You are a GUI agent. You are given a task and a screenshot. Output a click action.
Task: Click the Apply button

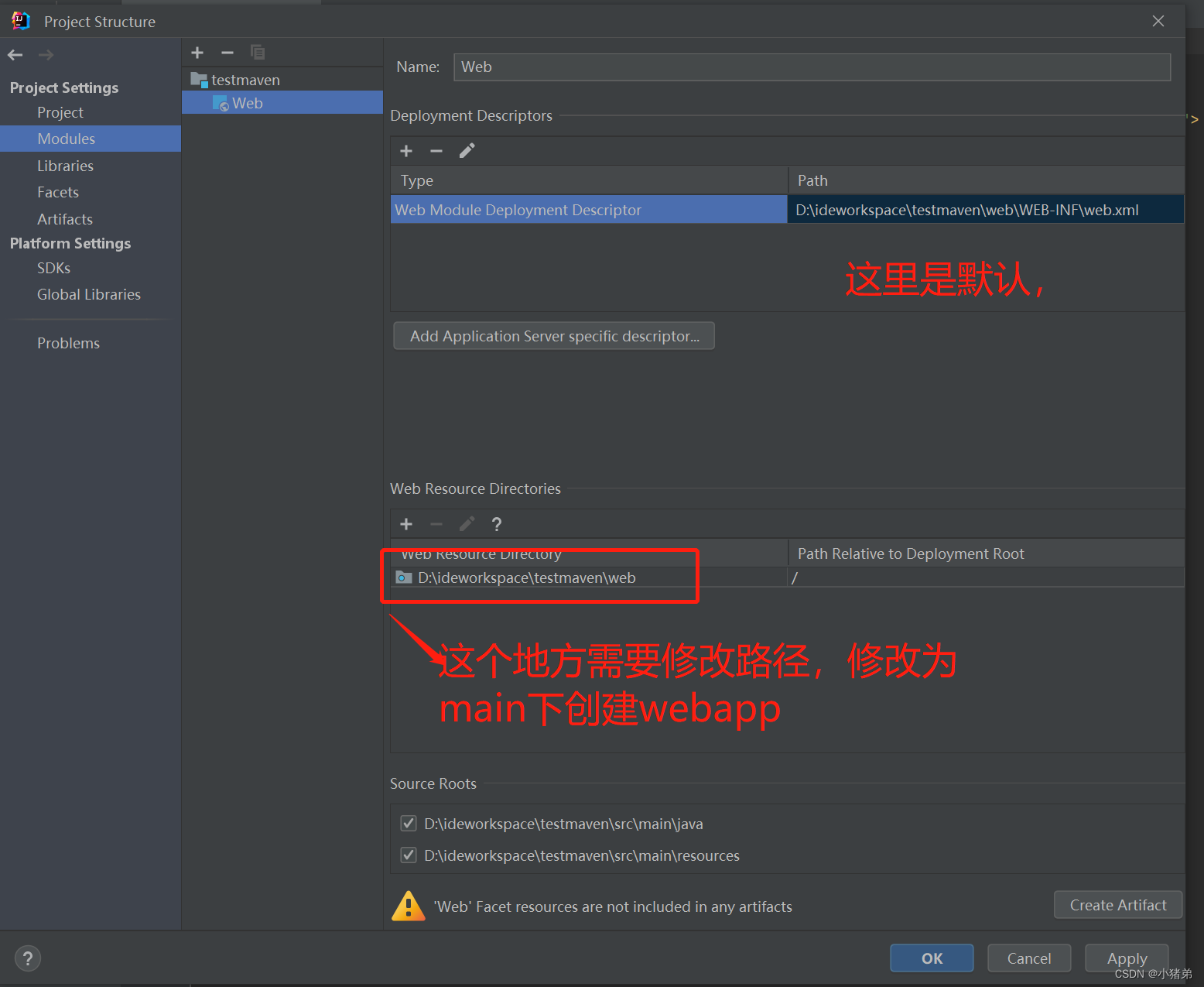point(1127,958)
